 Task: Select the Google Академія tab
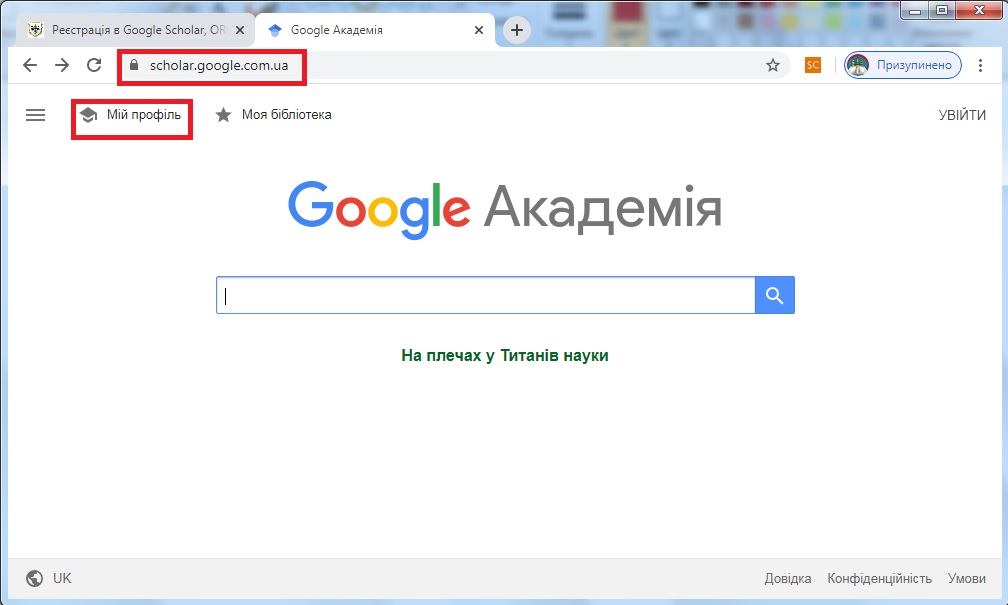[375, 30]
